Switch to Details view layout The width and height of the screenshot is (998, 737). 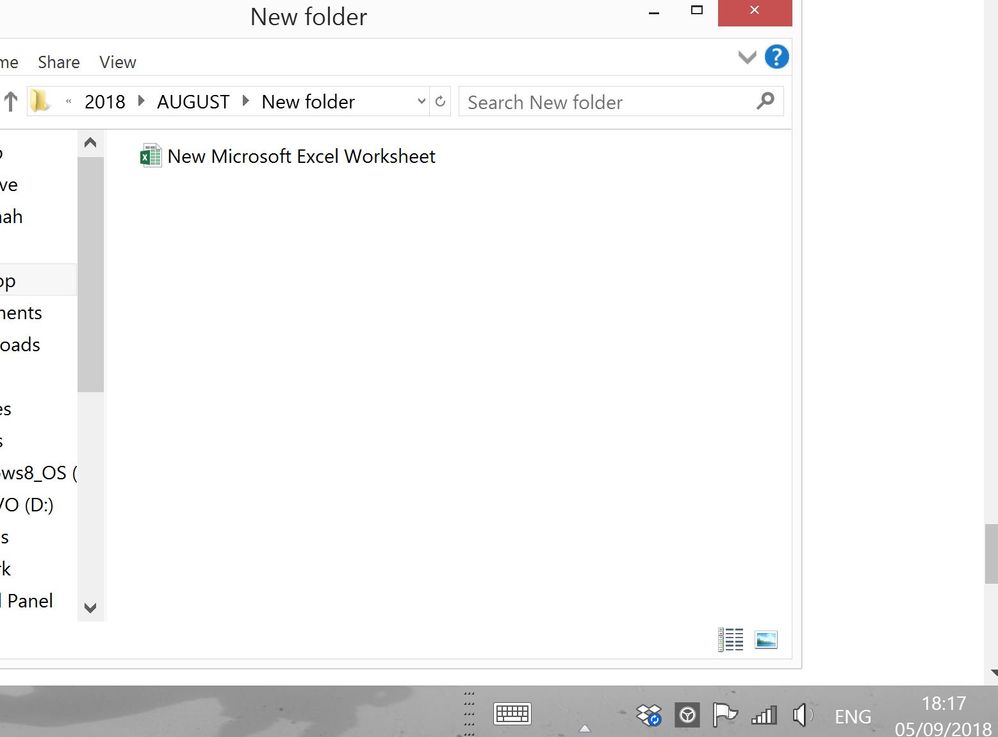click(x=731, y=640)
